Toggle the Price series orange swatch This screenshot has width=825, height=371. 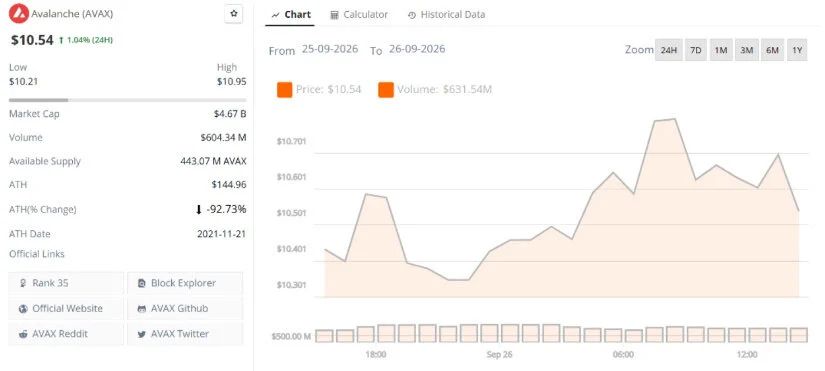(x=284, y=90)
